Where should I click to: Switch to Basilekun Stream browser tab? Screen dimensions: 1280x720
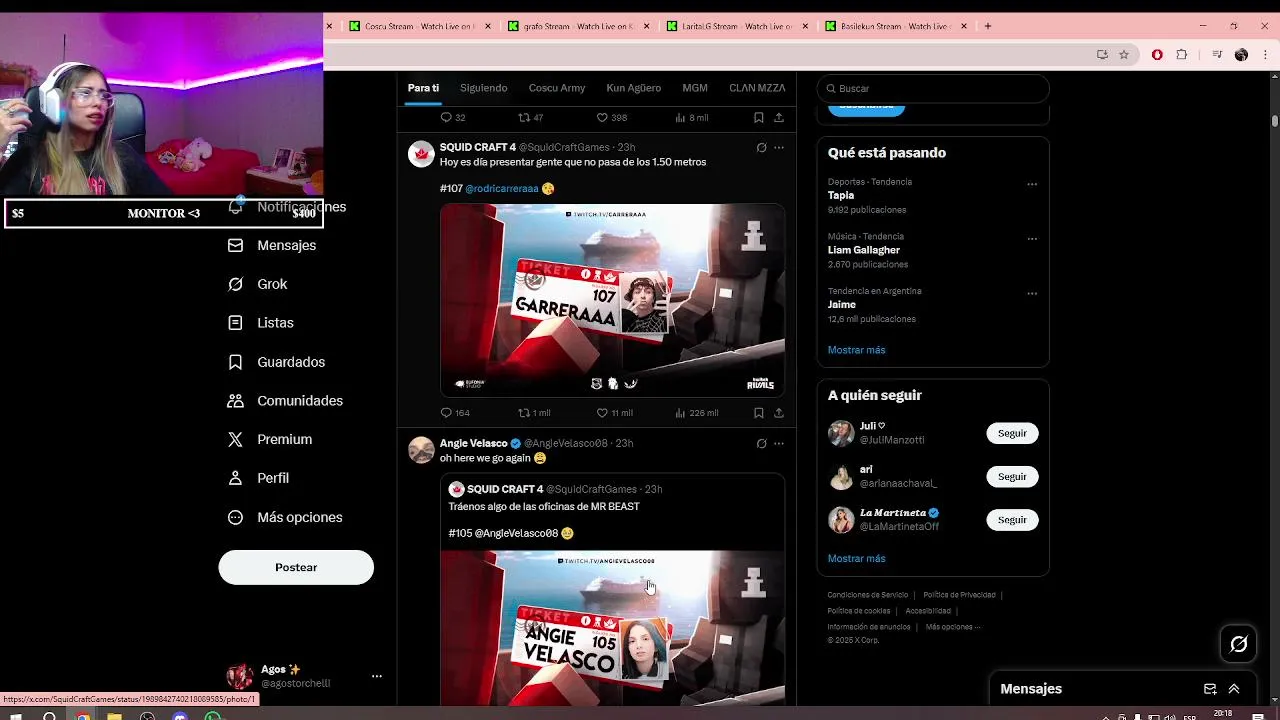coord(894,26)
